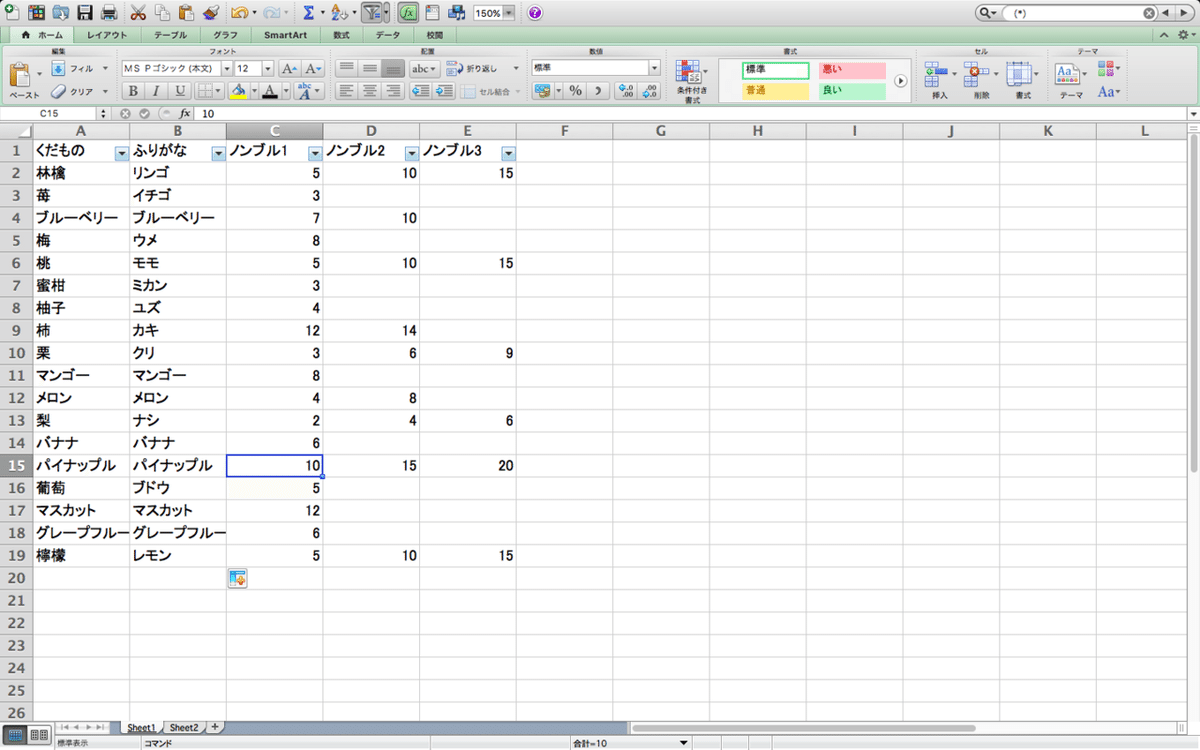Toggle the formula bar fx toolbar button
1200x750 pixels.
409,13
